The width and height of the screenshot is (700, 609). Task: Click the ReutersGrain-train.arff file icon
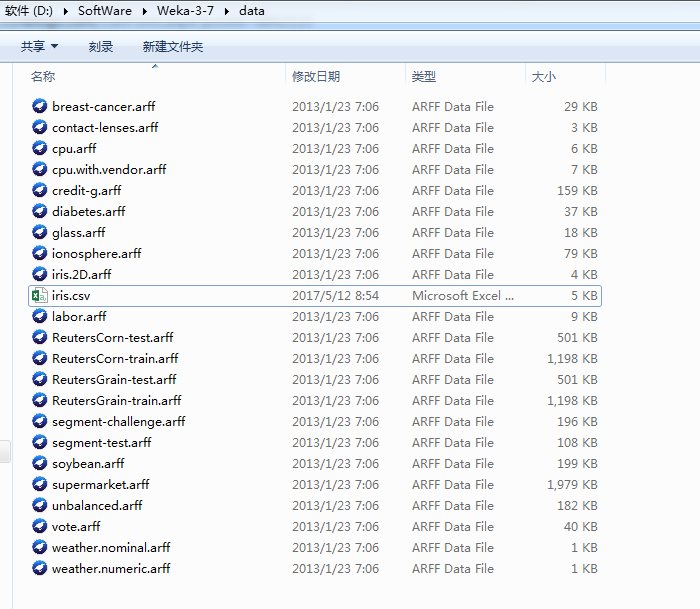point(40,400)
